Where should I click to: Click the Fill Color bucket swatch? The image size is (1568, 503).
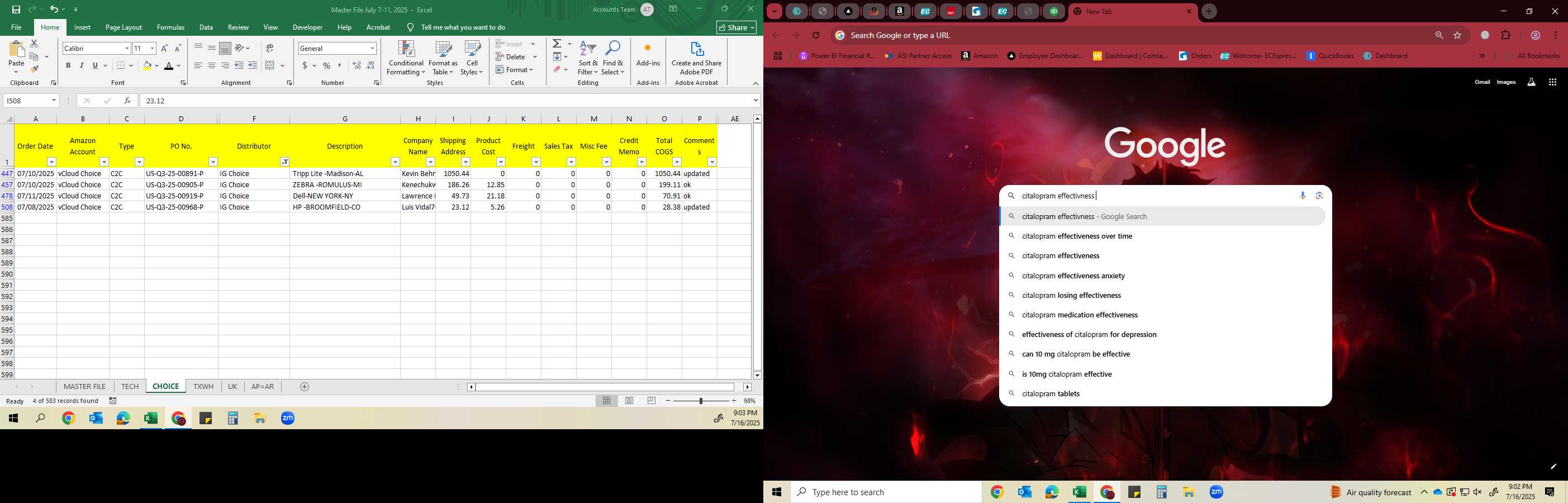[x=147, y=66]
